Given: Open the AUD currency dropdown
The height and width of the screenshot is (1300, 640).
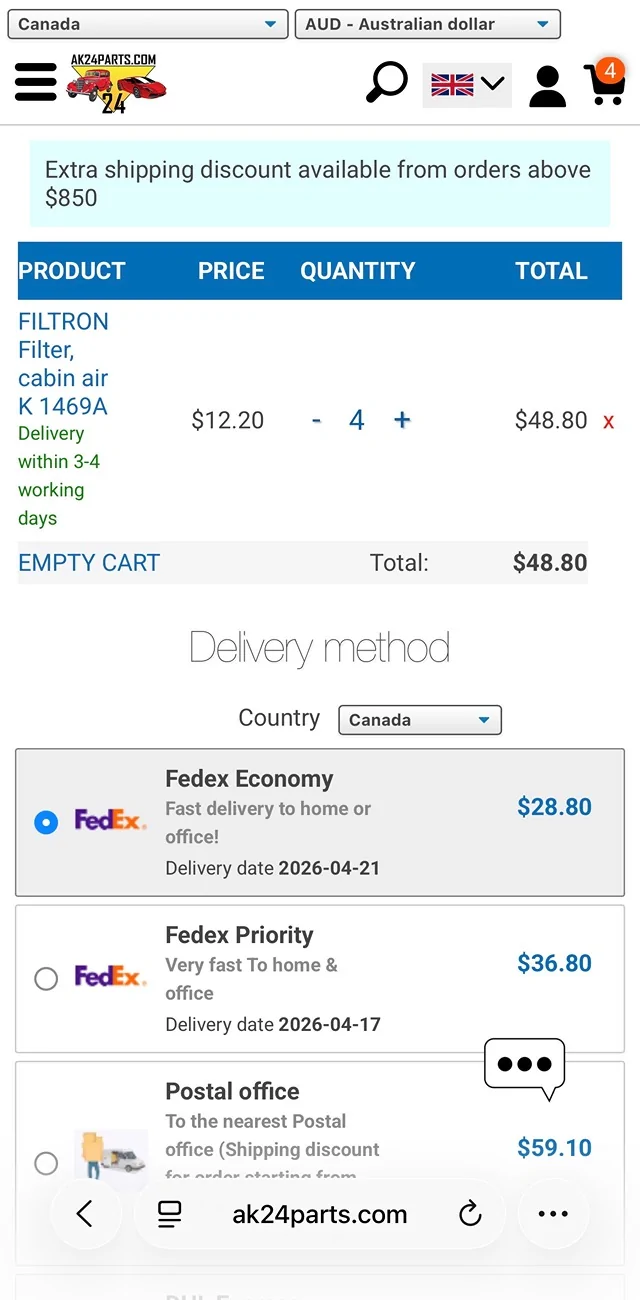Looking at the screenshot, I should coord(427,23).
